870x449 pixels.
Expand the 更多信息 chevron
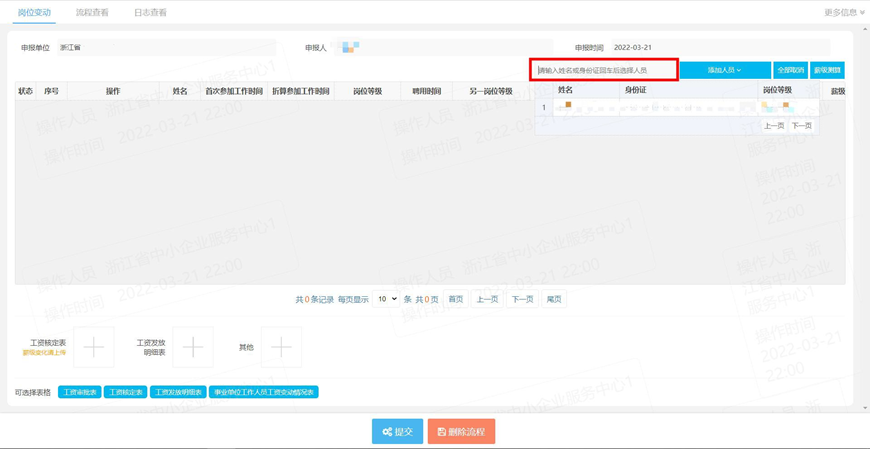[x=862, y=12]
